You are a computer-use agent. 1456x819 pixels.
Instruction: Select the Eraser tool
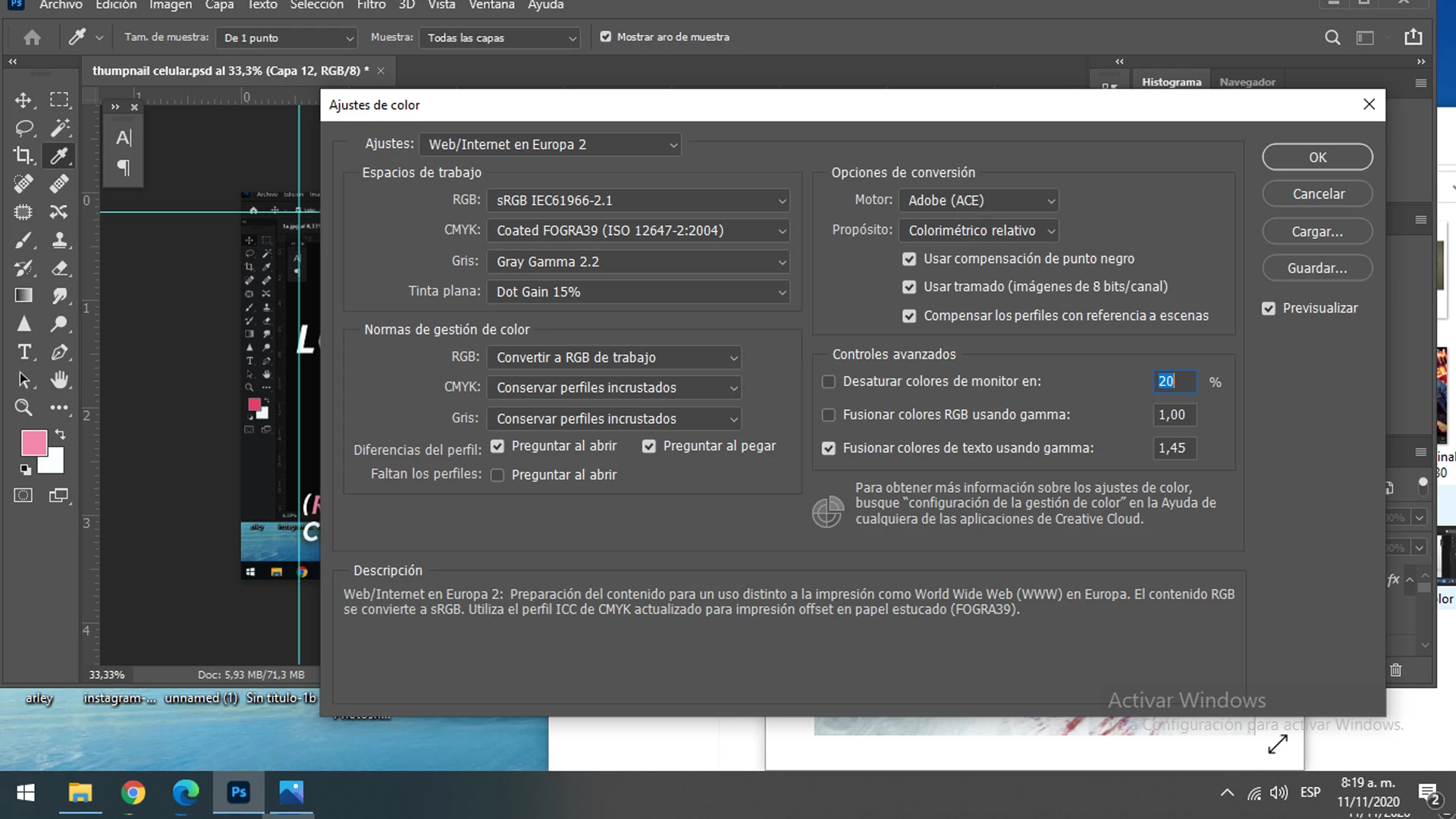click(x=60, y=268)
